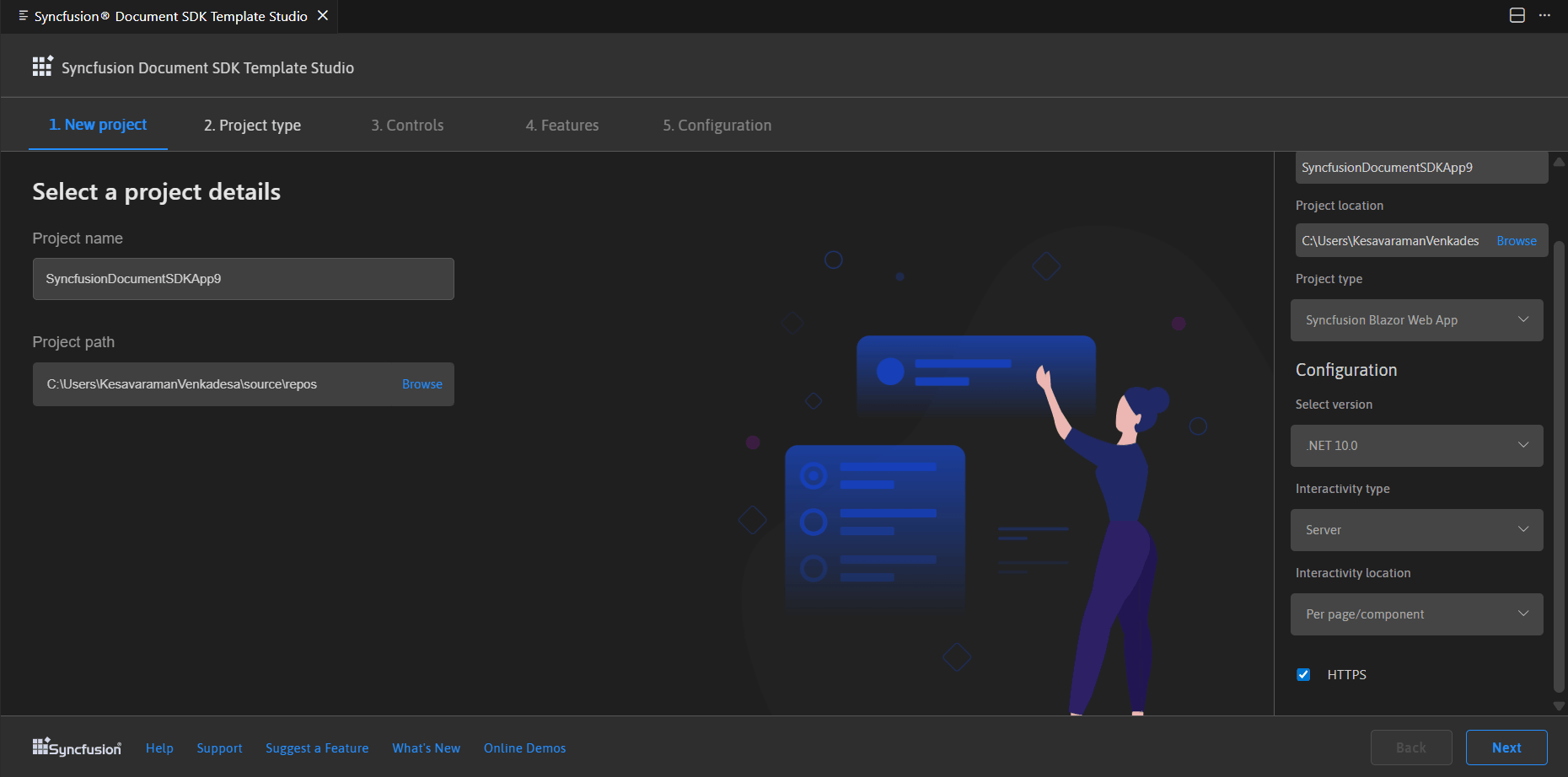Click the Syncfusion logo in the footer
This screenshot has width=1568, height=777.
76,748
